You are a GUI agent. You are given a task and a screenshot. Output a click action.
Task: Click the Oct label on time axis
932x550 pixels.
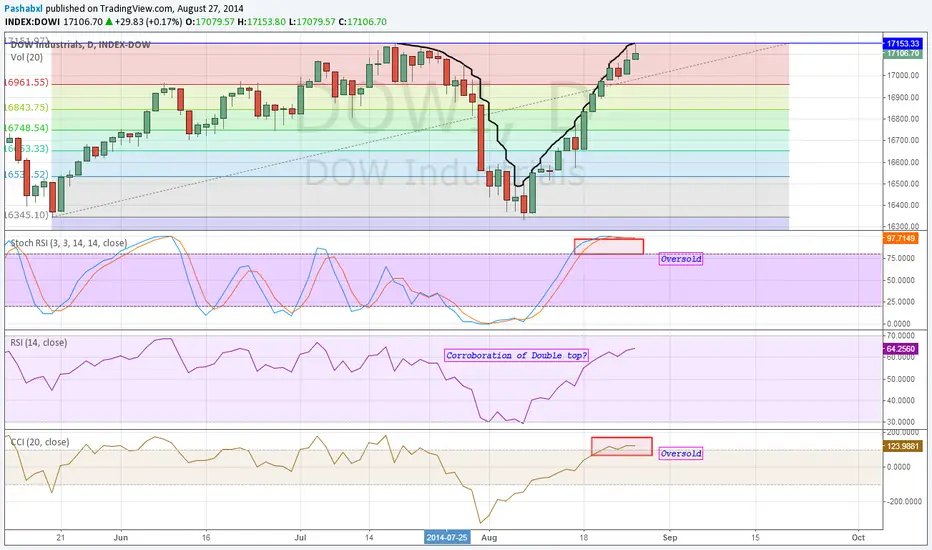858,538
